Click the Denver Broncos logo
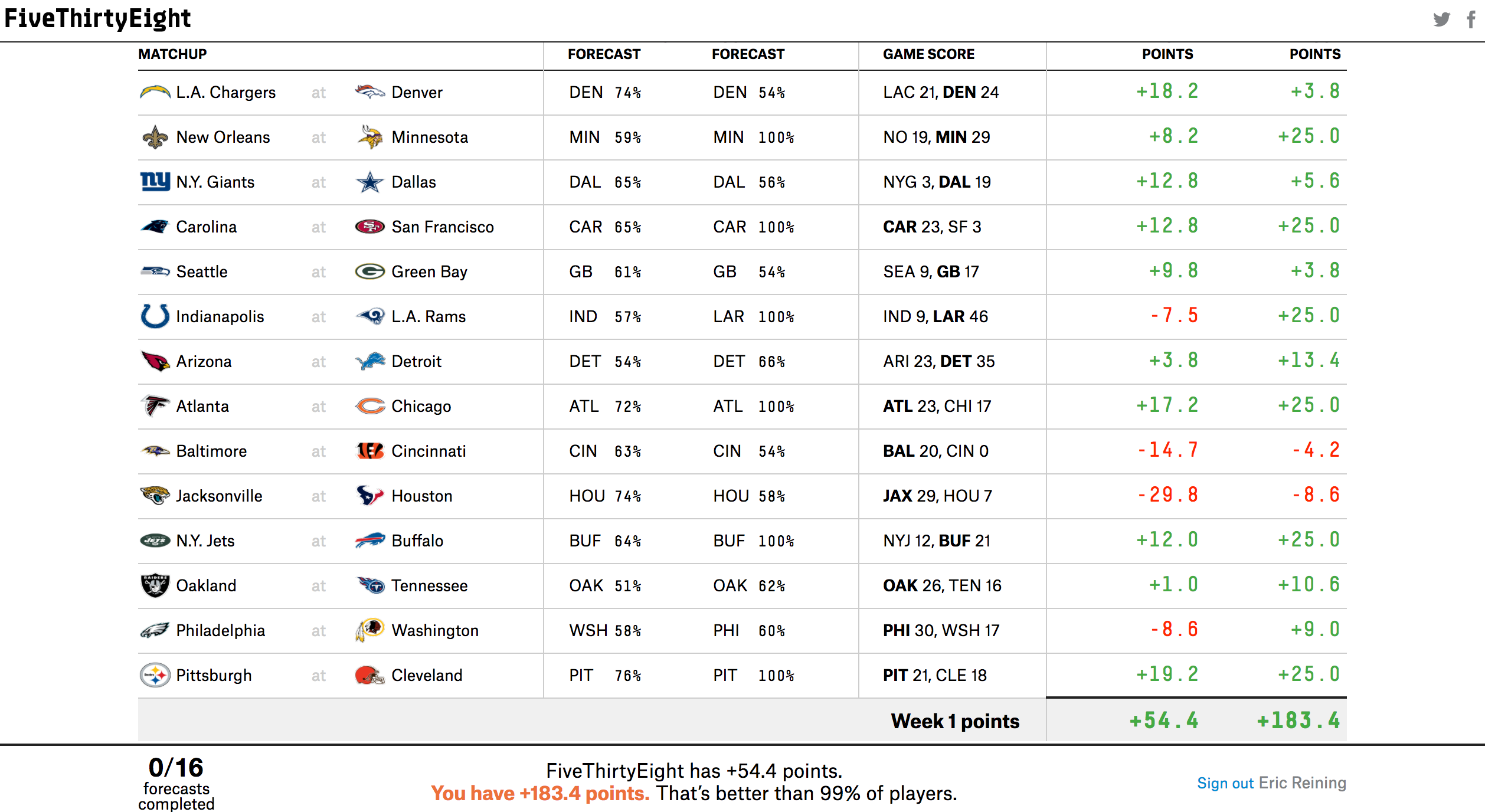Image resolution: width=1485 pixels, height=812 pixels. pos(369,92)
